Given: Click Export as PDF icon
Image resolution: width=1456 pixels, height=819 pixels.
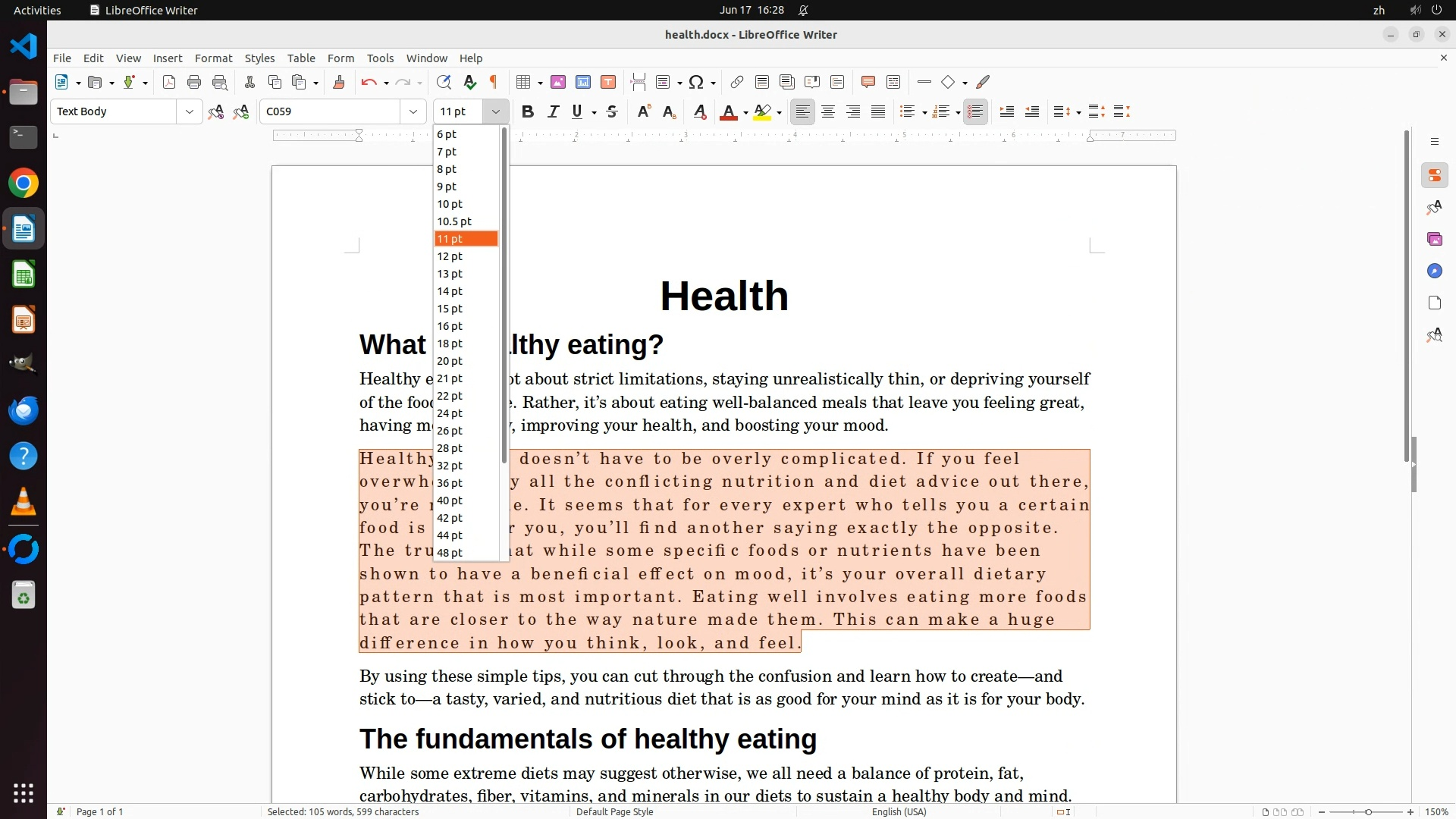Looking at the screenshot, I should coord(169,83).
